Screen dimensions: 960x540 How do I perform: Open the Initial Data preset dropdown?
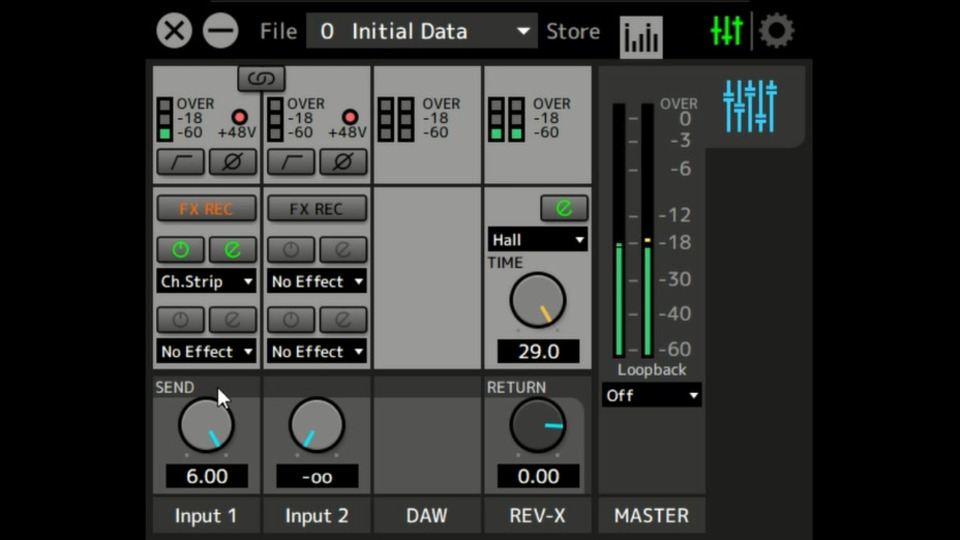pos(421,31)
